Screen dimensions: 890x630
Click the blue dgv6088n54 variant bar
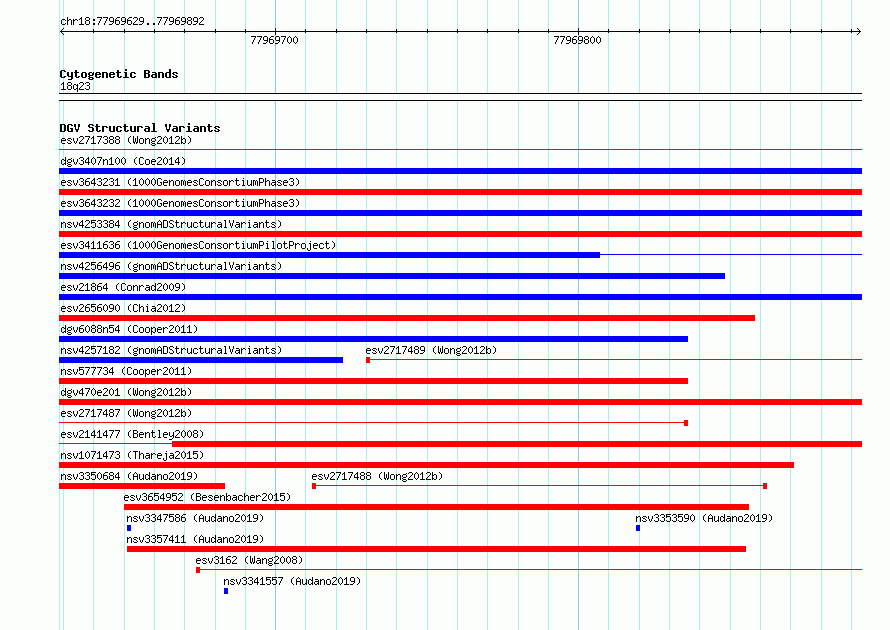point(373,339)
